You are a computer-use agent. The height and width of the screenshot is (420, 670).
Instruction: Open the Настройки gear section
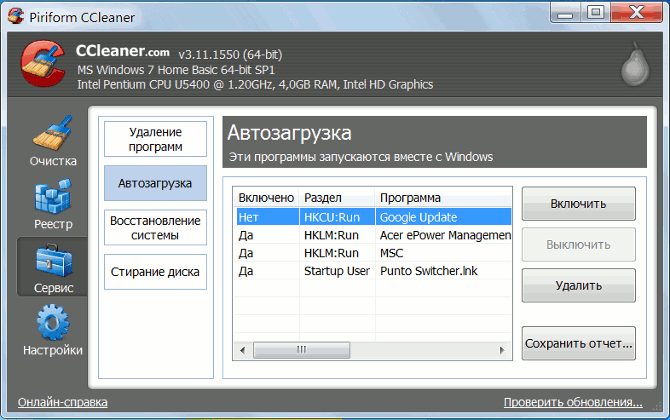coord(53,329)
